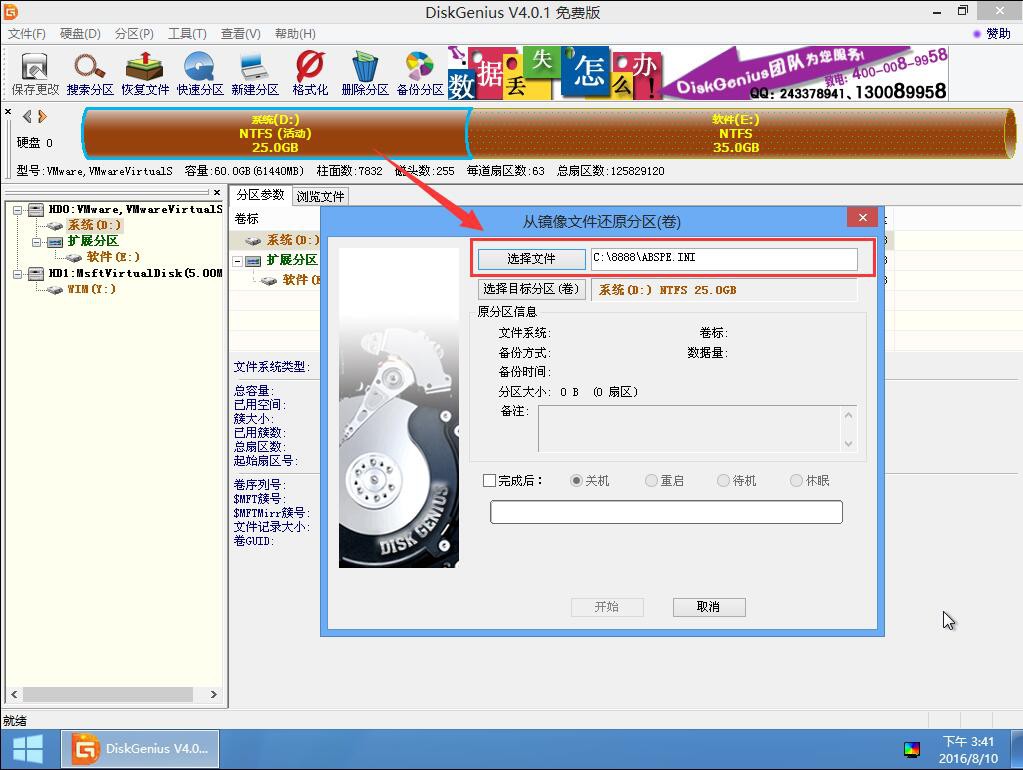Select the 格式化 (format) toolbar icon
Viewport: 1023px width, 770px height.
click(308, 72)
